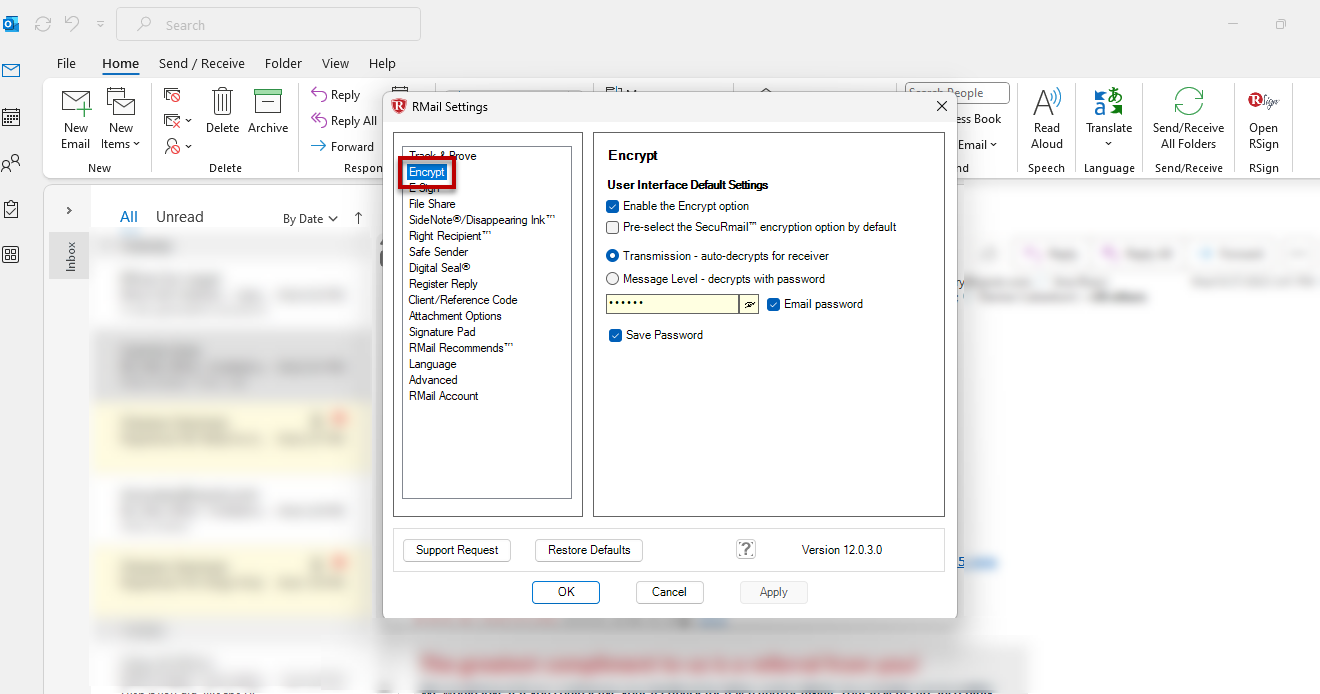
Task: Open the Help ribbon tab
Action: tap(382, 63)
